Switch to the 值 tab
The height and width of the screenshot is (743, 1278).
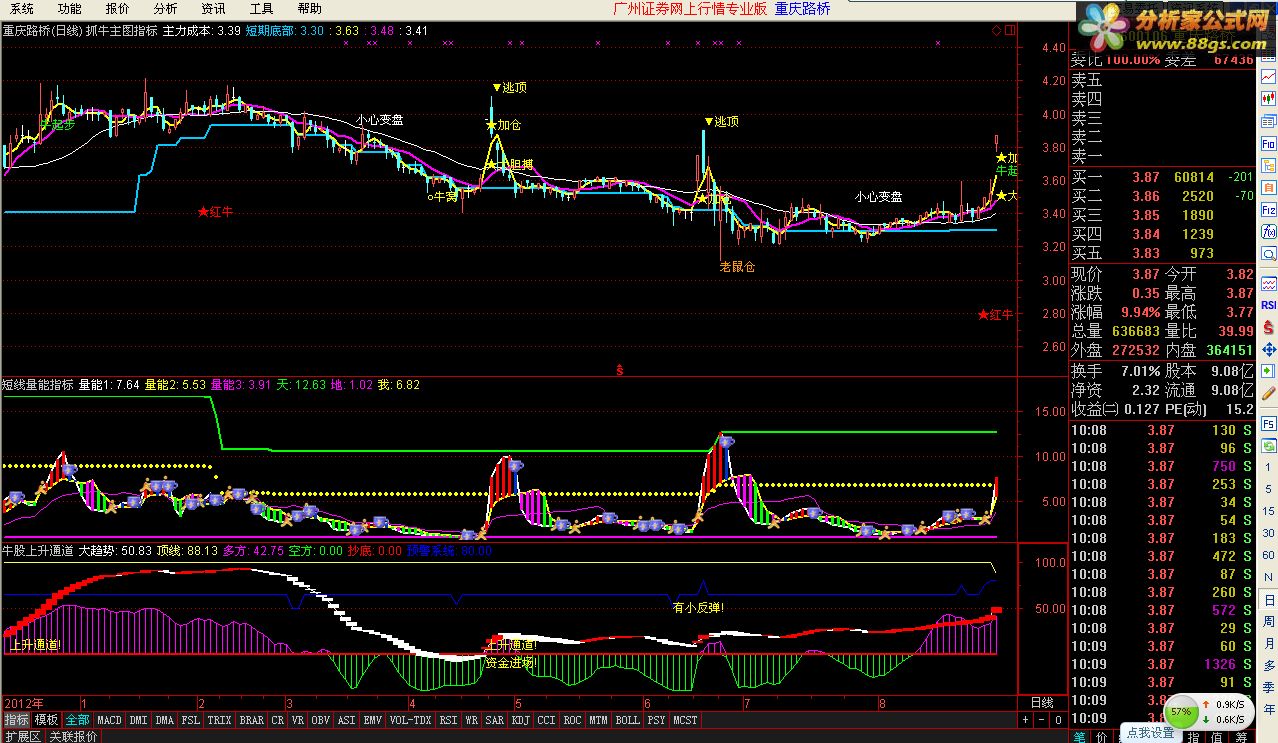click(1217, 735)
